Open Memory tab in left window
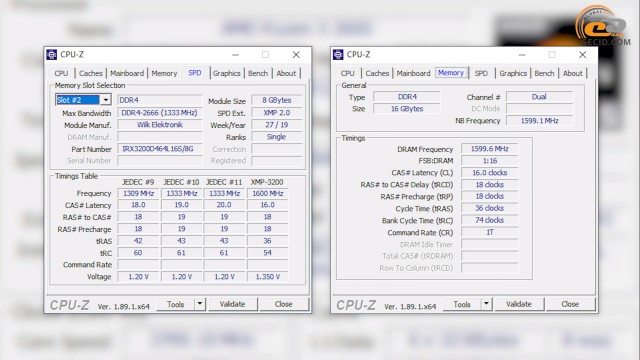Screen dimensions: 640x360 click(164, 73)
